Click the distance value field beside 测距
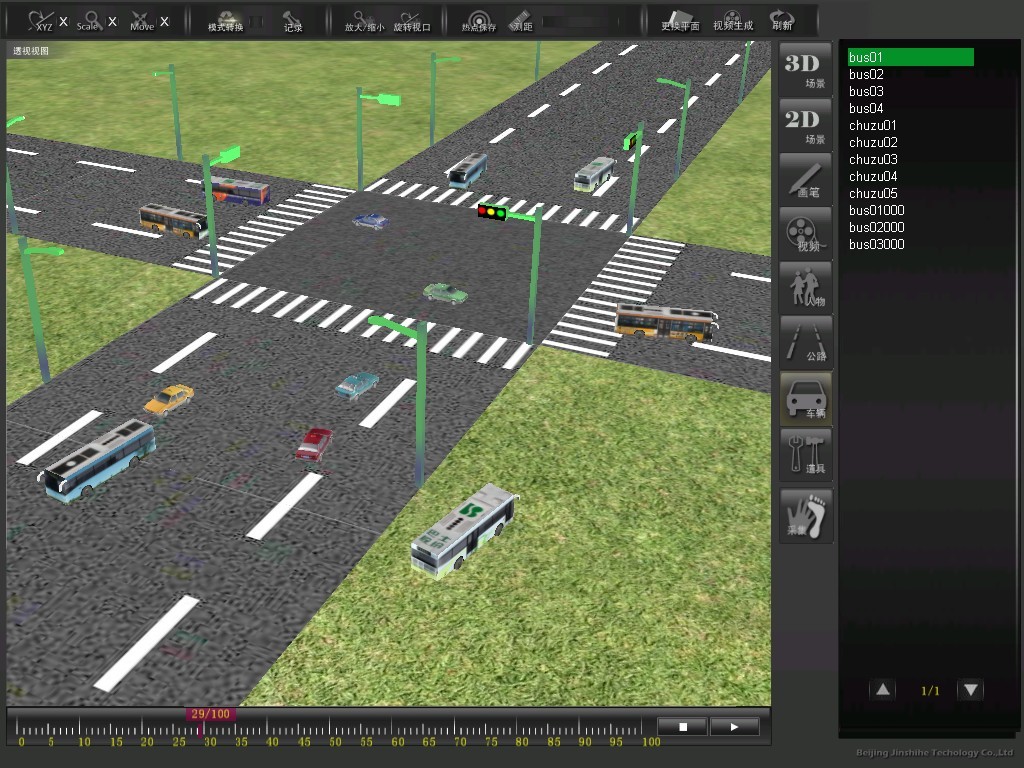 point(579,22)
